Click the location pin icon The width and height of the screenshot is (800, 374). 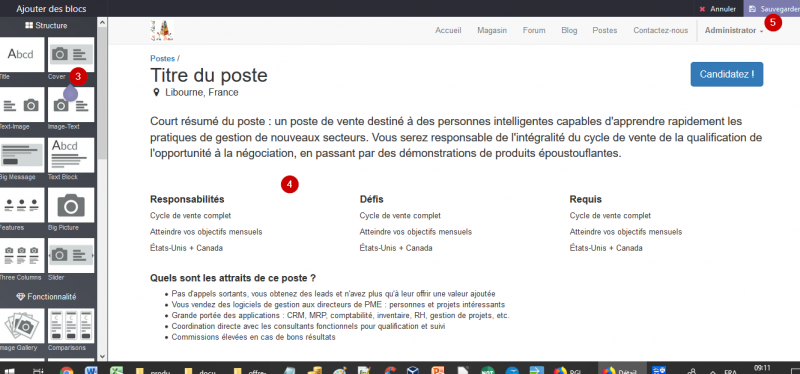pyautogui.click(x=156, y=92)
